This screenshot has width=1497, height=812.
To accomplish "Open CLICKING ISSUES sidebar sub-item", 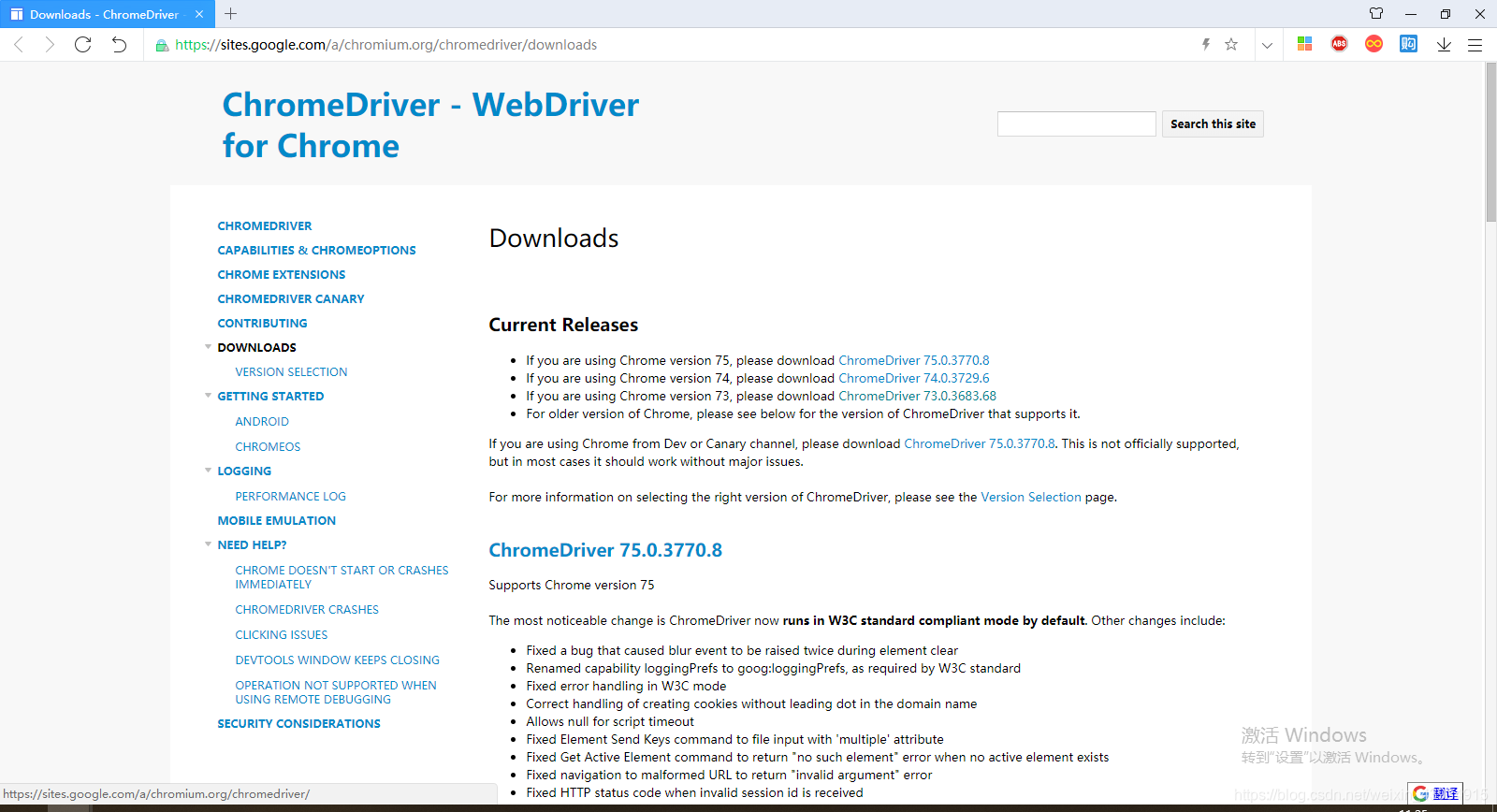I will coord(281,635).
